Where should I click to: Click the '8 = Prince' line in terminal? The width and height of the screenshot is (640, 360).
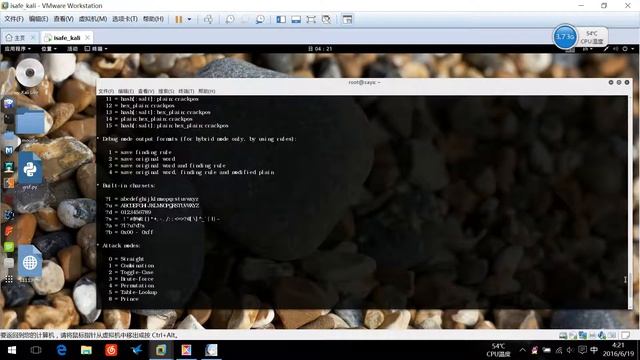[123, 299]
